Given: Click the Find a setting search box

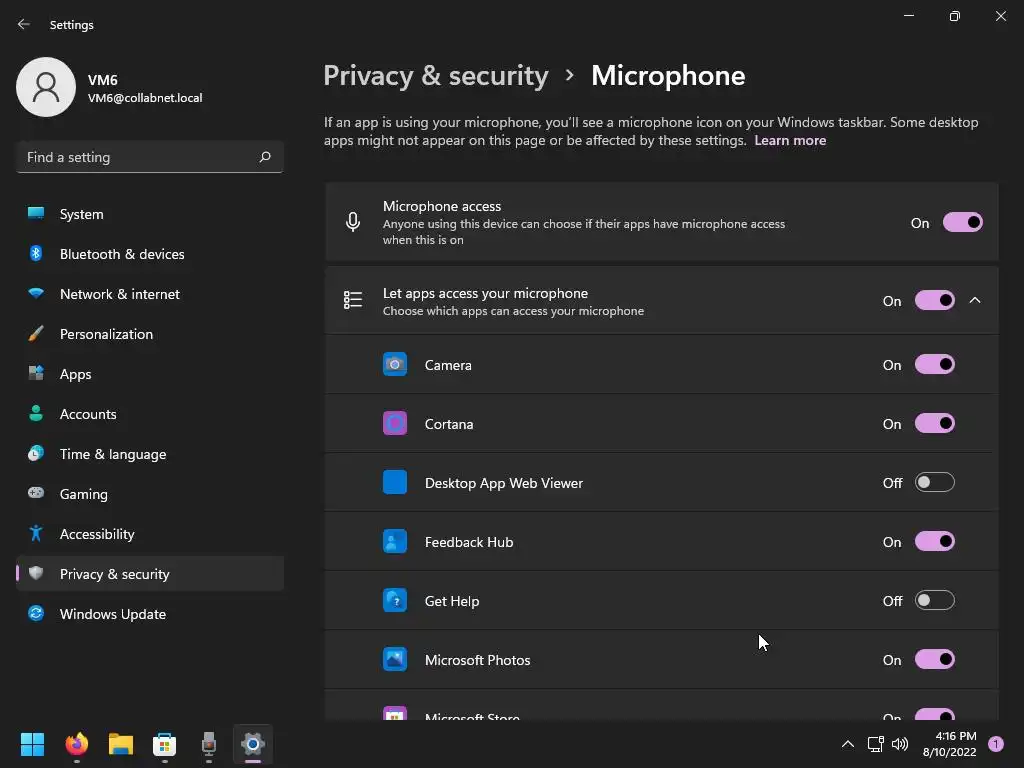Looking at the screenshot, I should [138, 157].
